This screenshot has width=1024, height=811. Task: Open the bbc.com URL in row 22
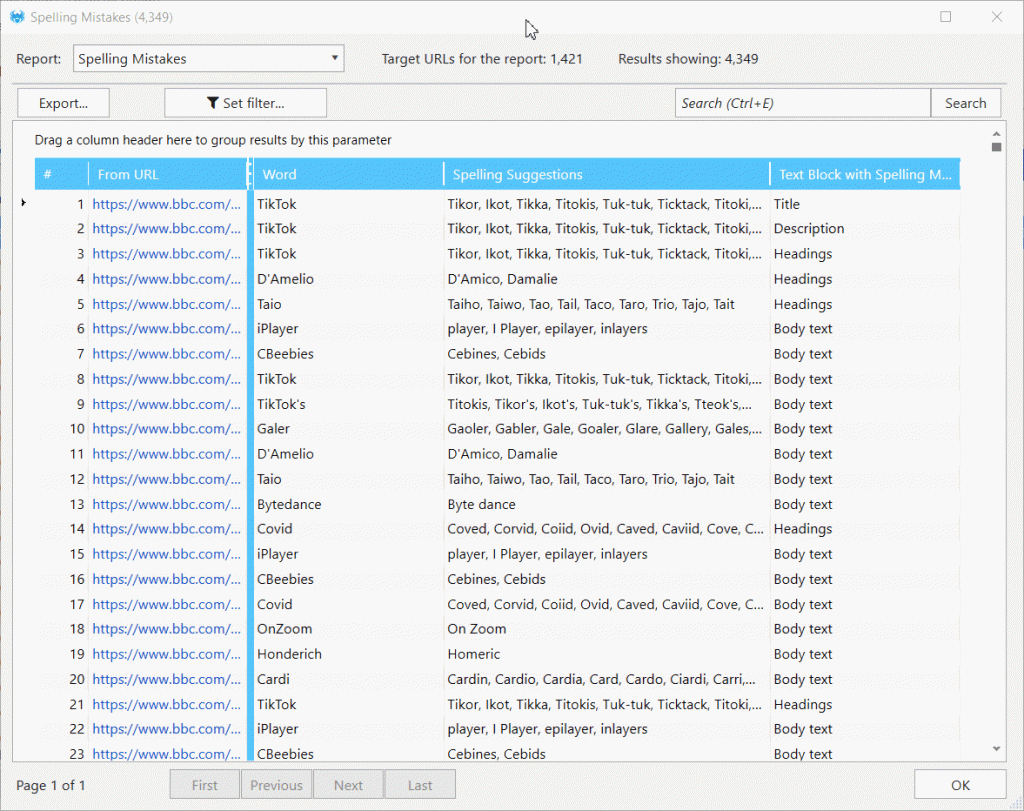pos(167,729)
